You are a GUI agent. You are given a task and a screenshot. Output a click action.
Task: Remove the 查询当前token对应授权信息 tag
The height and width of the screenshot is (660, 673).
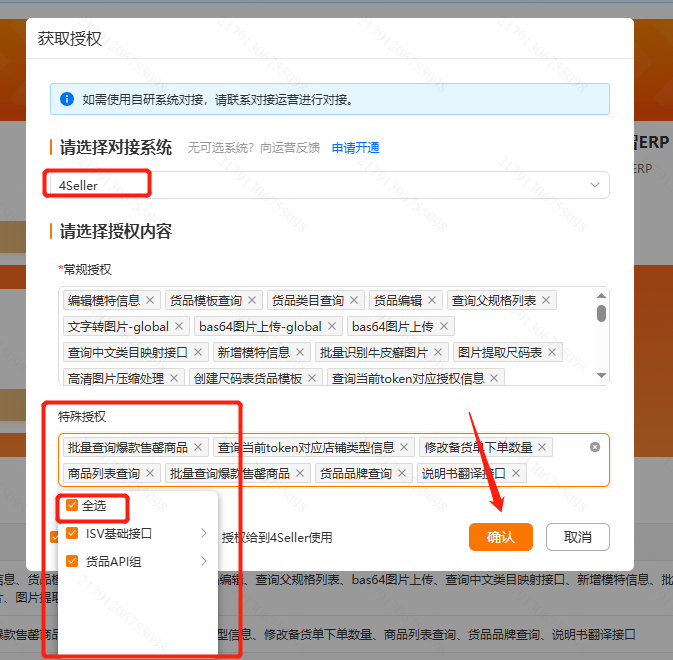click(494, 378)
